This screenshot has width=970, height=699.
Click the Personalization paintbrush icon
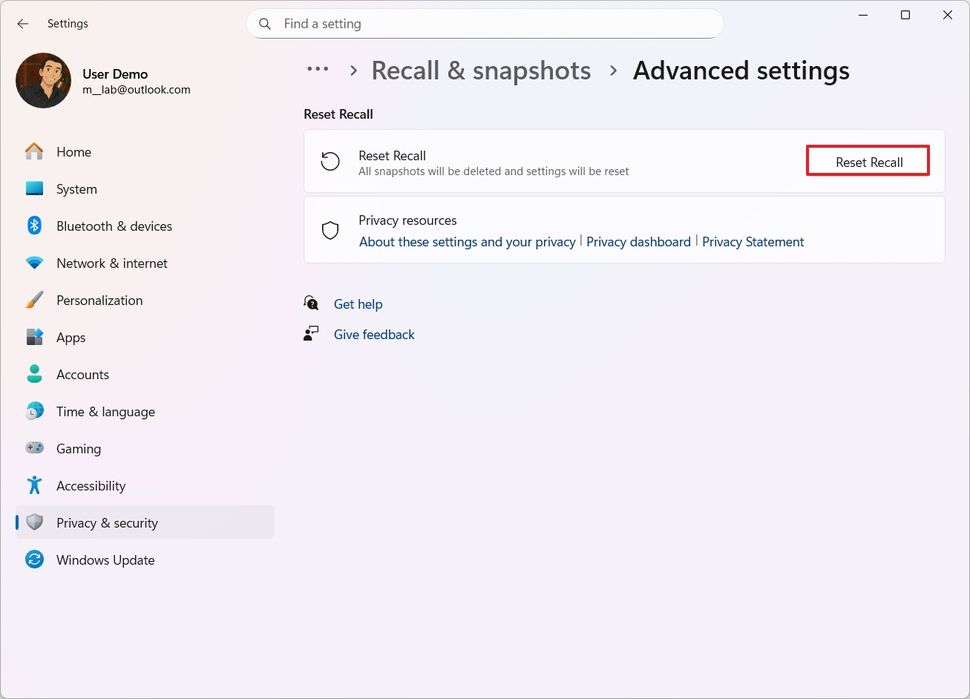[x=33, y=300]
